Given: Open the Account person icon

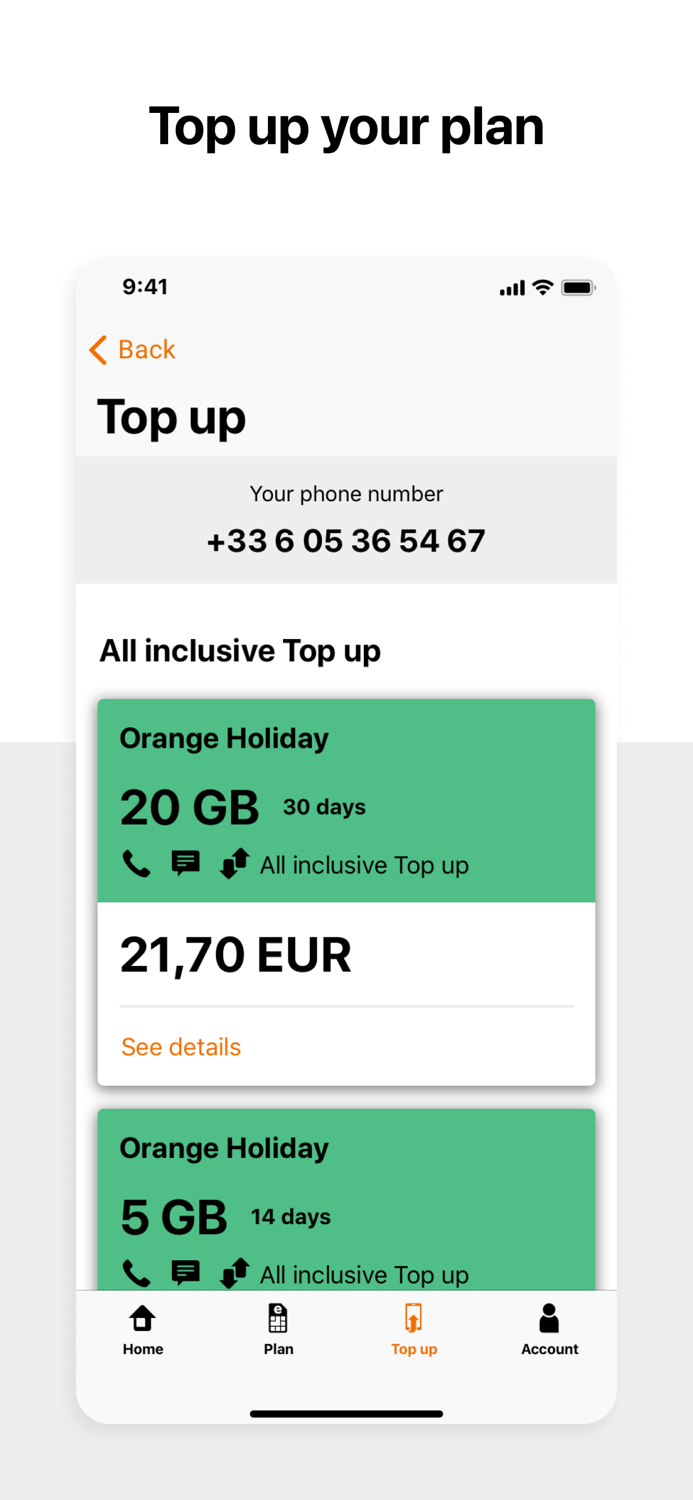Looking at the screenshot, I should (549, 1318).
